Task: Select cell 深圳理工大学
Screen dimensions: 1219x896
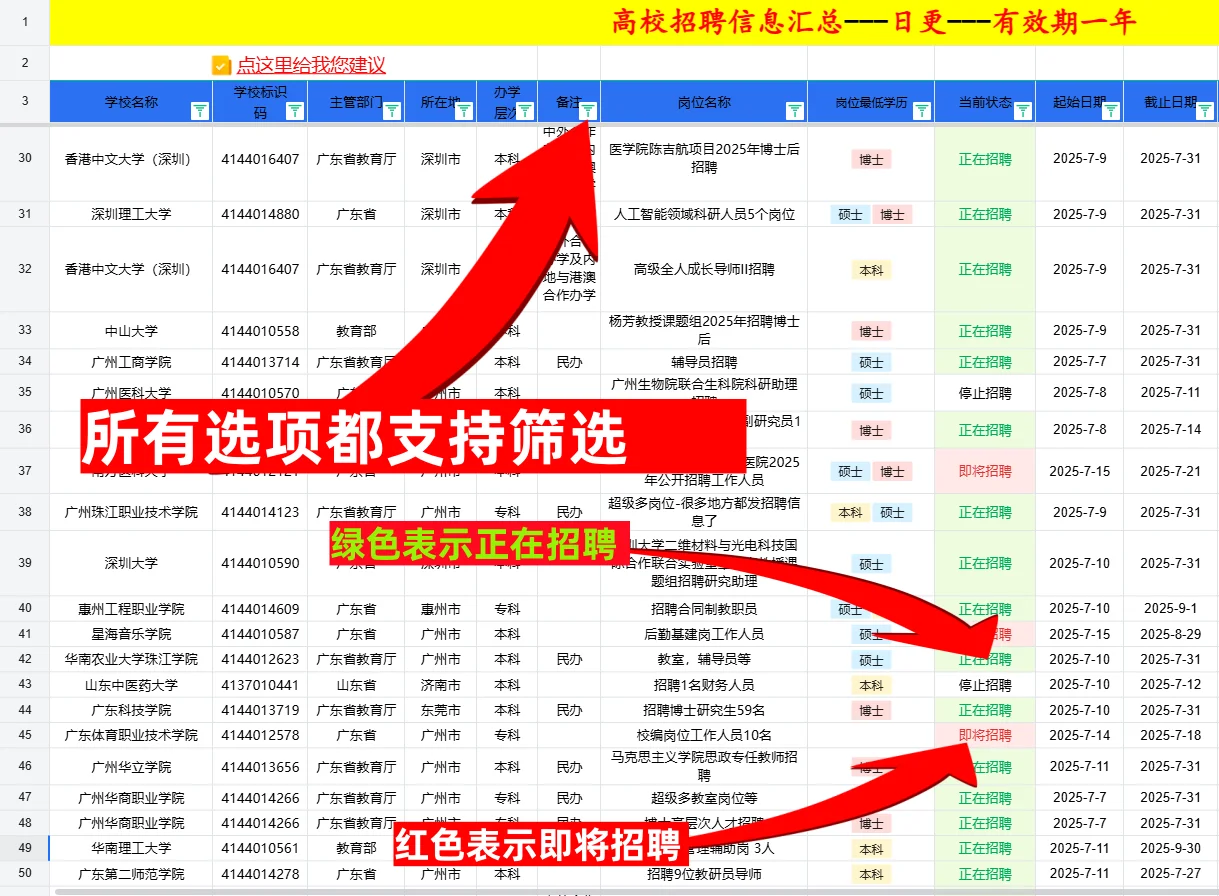Action: [131, 214]
